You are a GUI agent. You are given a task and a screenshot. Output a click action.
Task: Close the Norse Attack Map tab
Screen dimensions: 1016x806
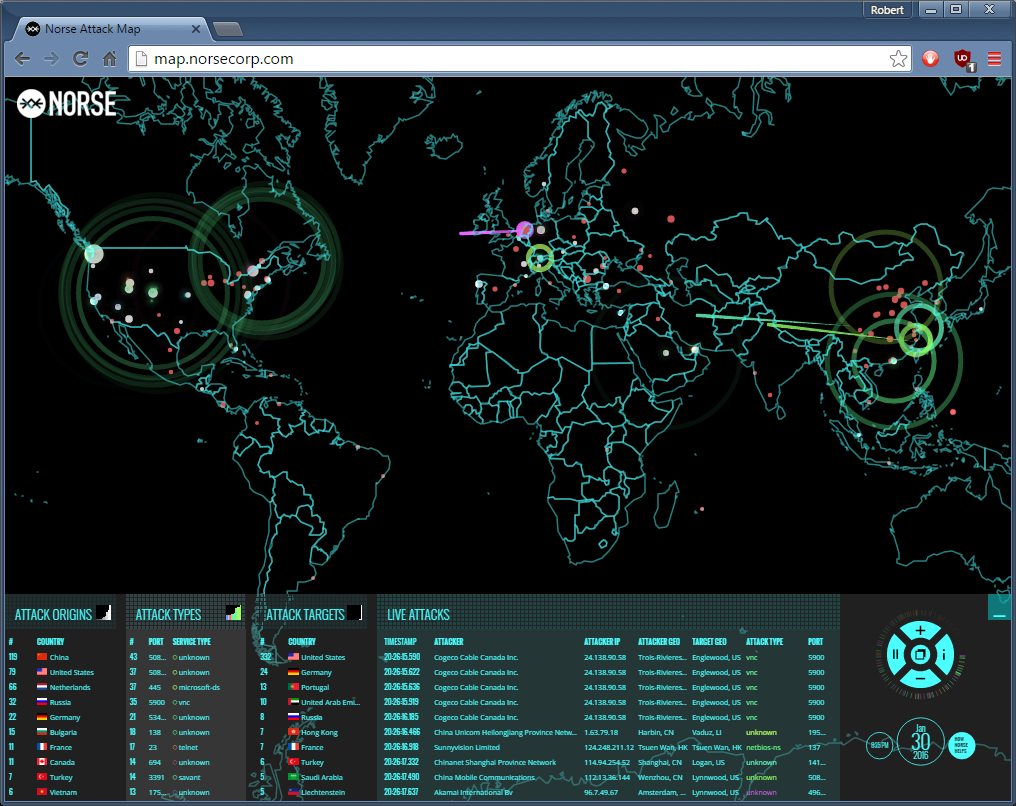click(x=196, y=29)
